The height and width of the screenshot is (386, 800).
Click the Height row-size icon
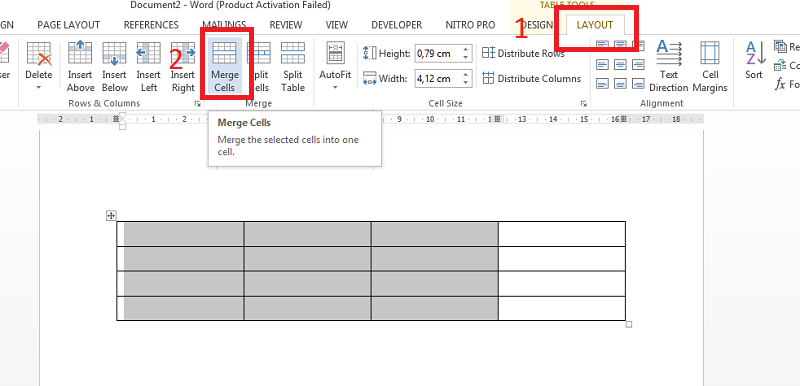point(369,53)
